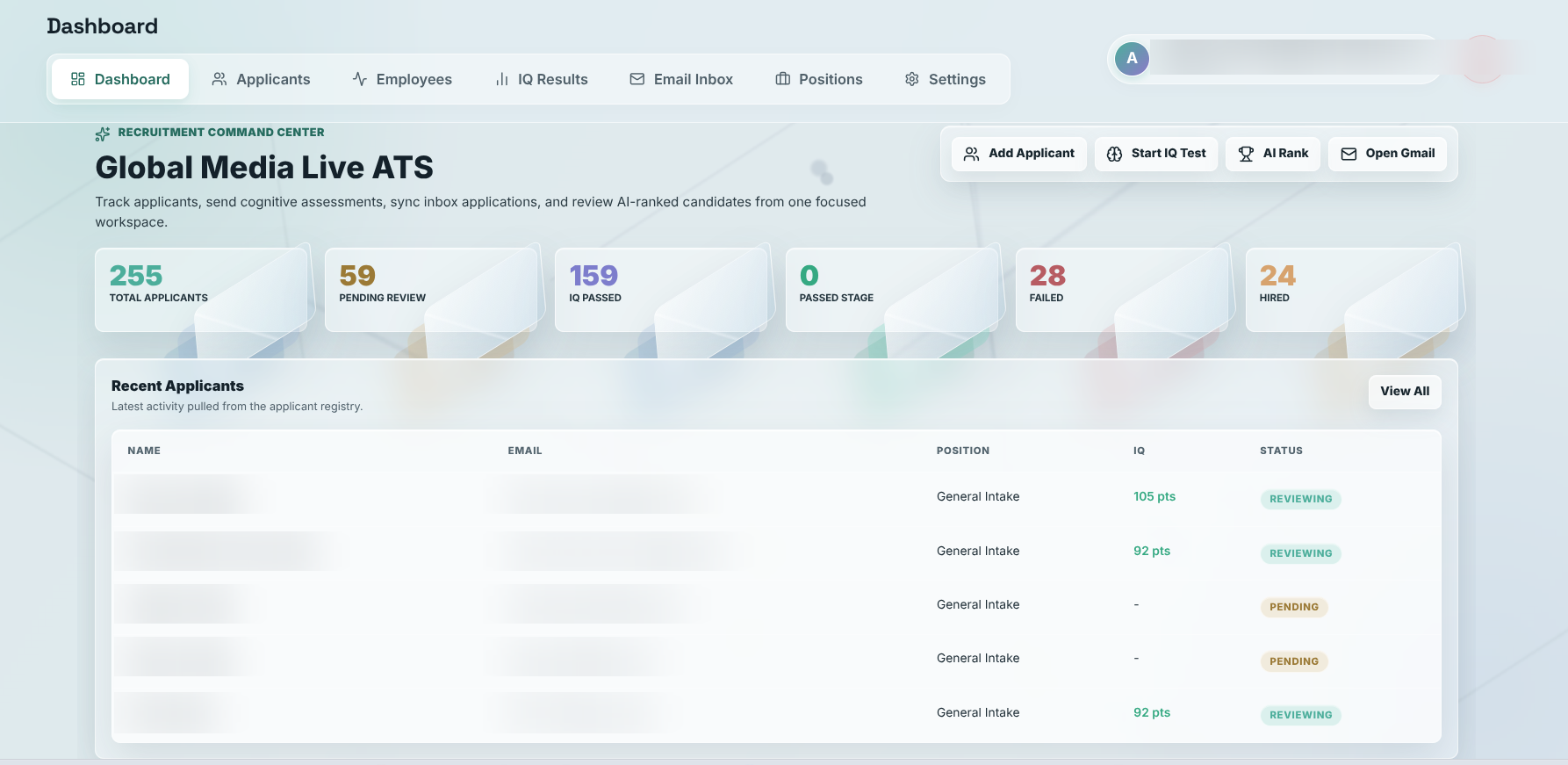Click the Open Gmail button
The width and height of the screenshot is (1568, 765).
(1388, 154)
